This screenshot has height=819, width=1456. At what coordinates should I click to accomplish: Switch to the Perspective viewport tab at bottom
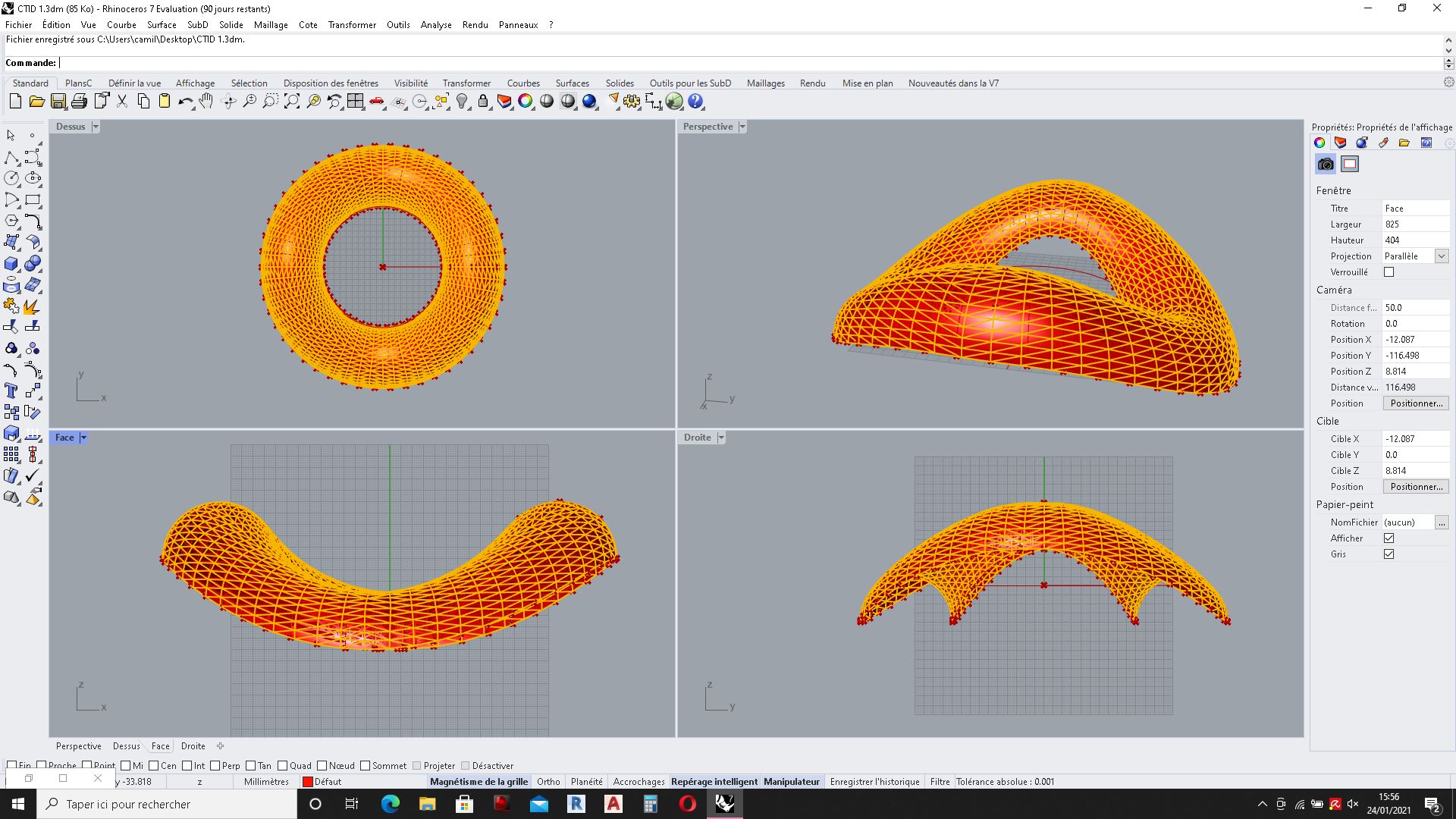pyautogui.click(x=78, y=745)
